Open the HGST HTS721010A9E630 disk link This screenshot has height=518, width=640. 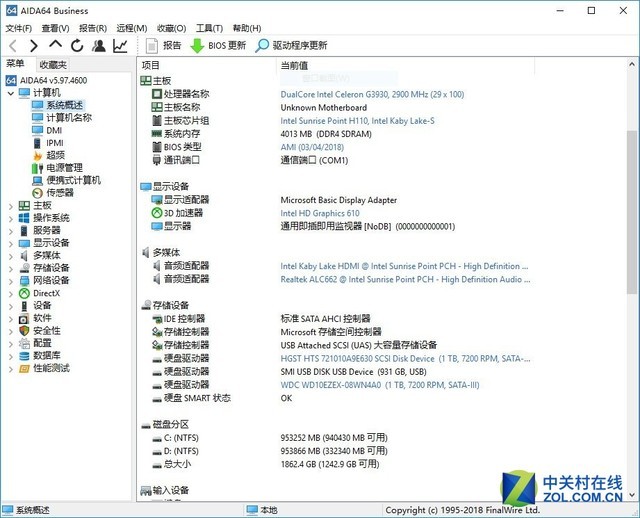(405, 359)
